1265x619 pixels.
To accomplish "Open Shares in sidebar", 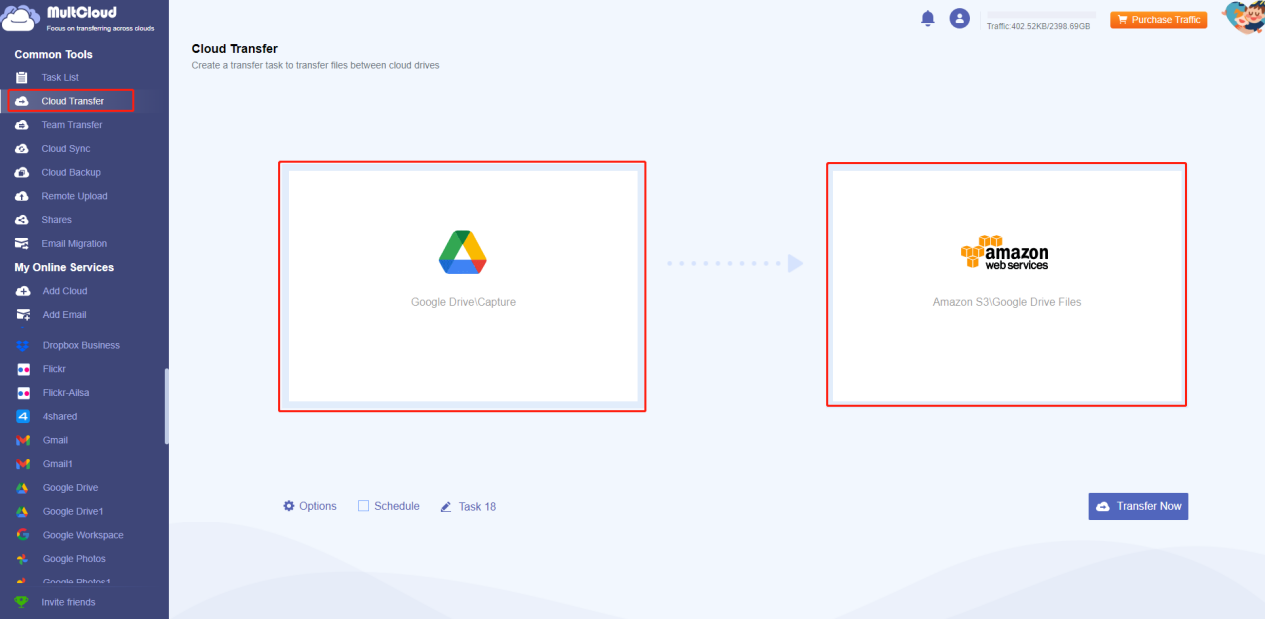I will point(56,220).
